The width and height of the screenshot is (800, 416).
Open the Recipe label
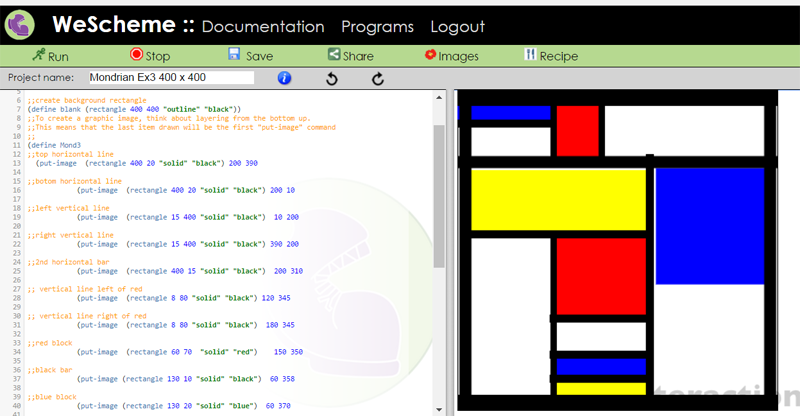point(559,57)
